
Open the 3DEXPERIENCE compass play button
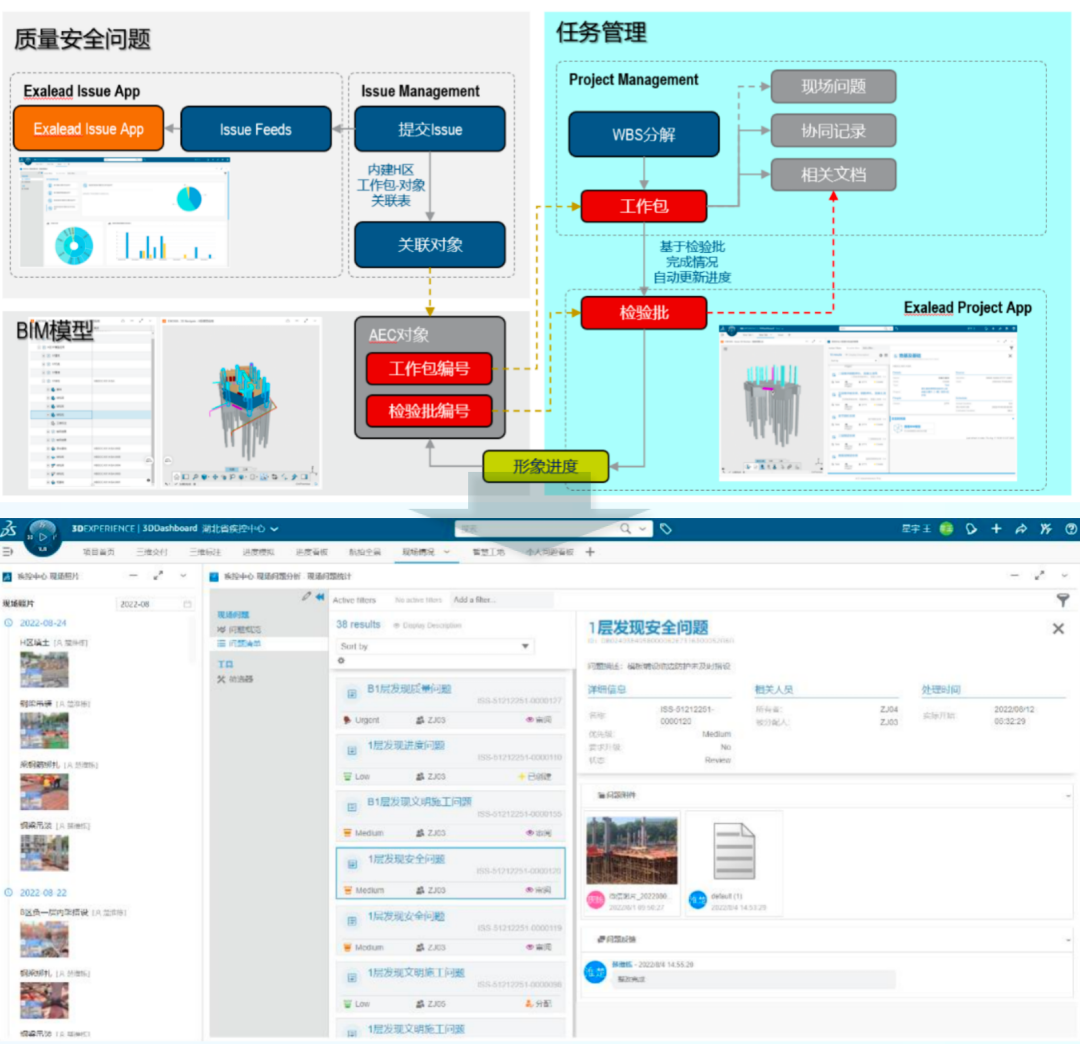point(43,536)
